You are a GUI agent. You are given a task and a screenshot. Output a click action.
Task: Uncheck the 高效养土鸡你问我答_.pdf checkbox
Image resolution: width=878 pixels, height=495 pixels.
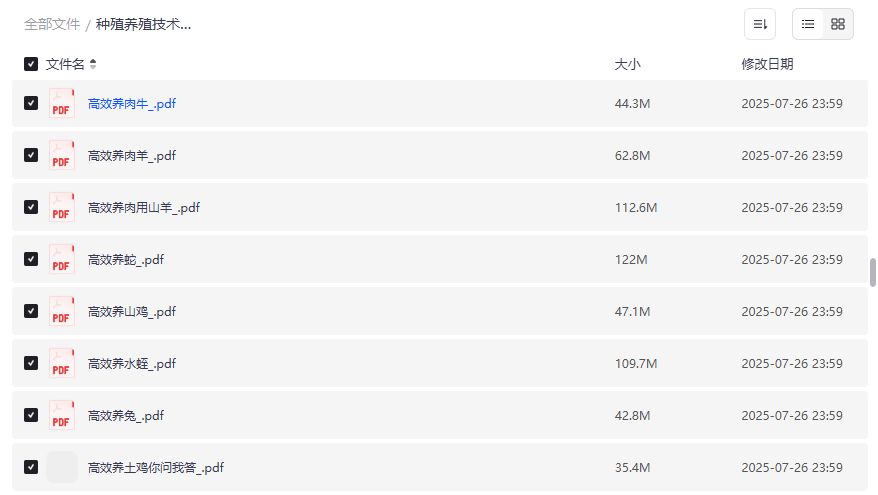(31, 467)
